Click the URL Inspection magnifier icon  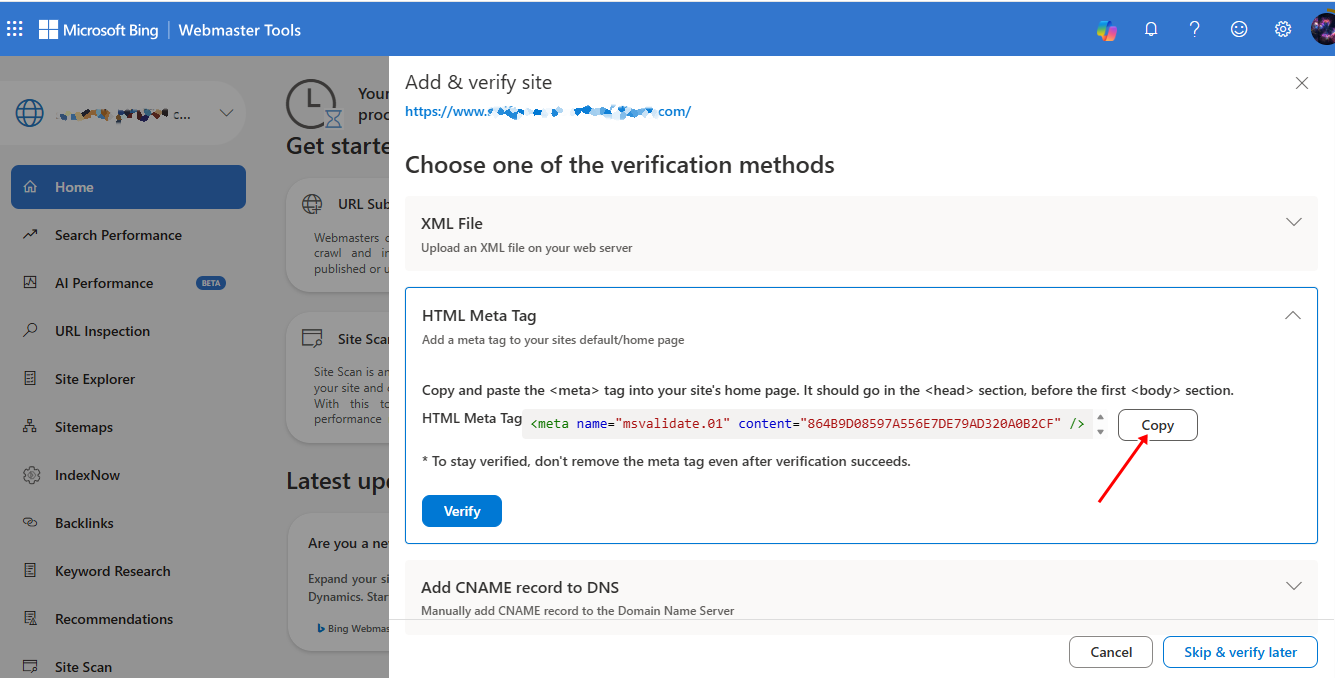31,331
